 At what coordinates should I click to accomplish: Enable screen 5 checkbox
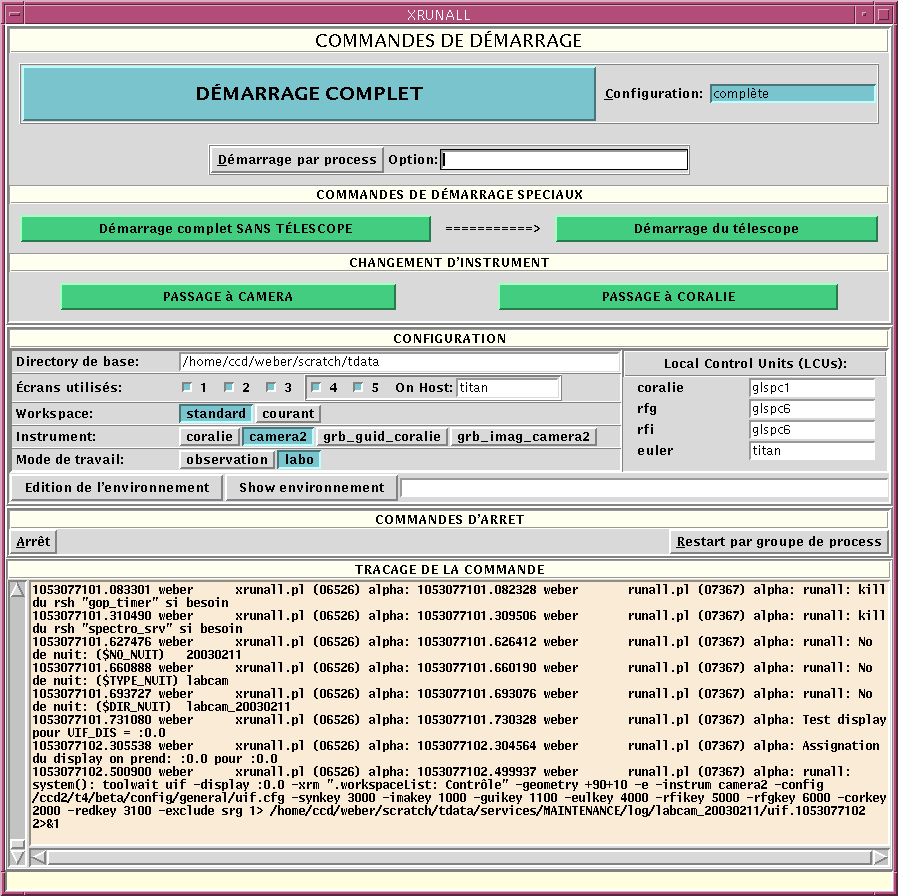click(x=359, y=388)
